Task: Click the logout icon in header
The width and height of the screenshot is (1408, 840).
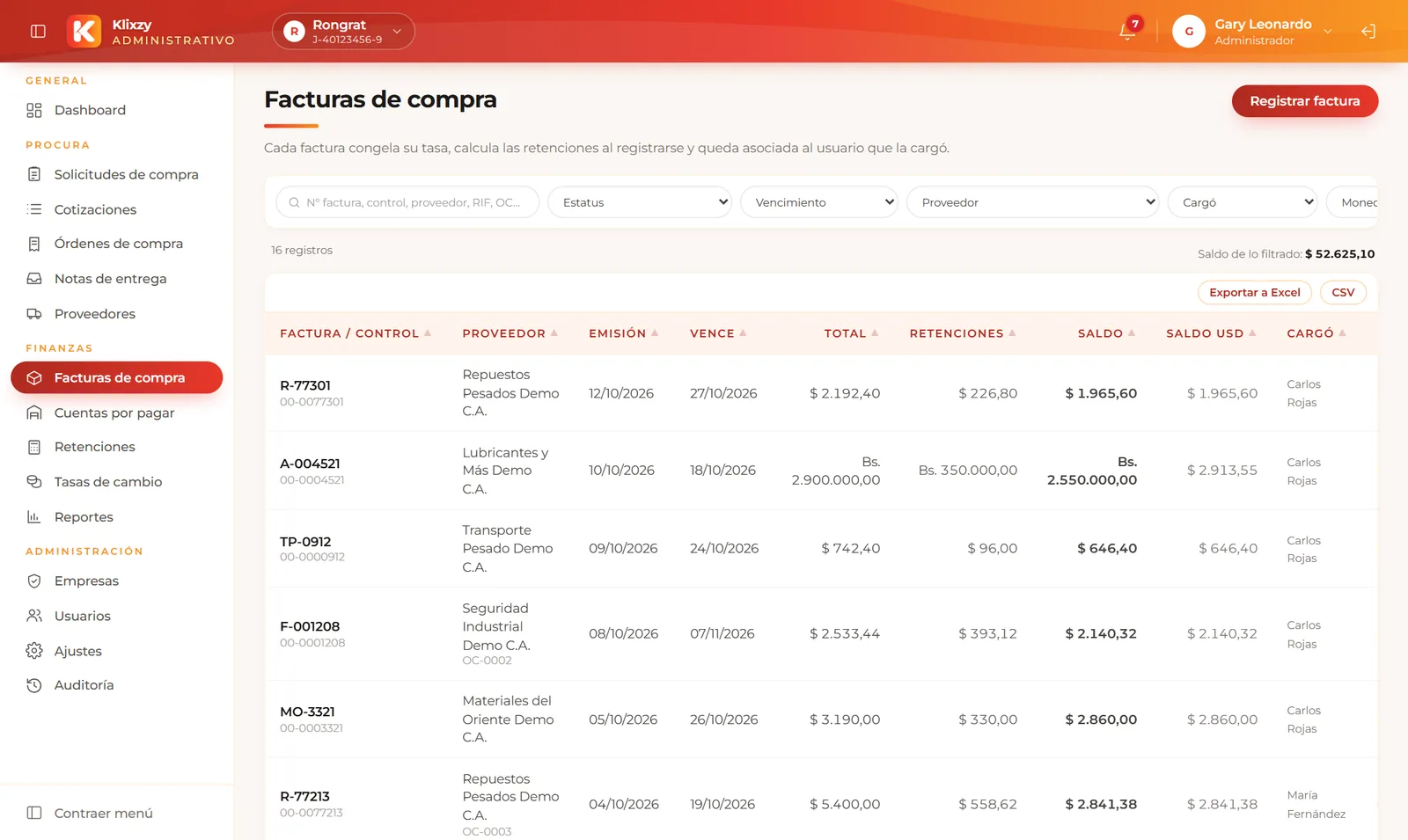Action: point(1368,31)
